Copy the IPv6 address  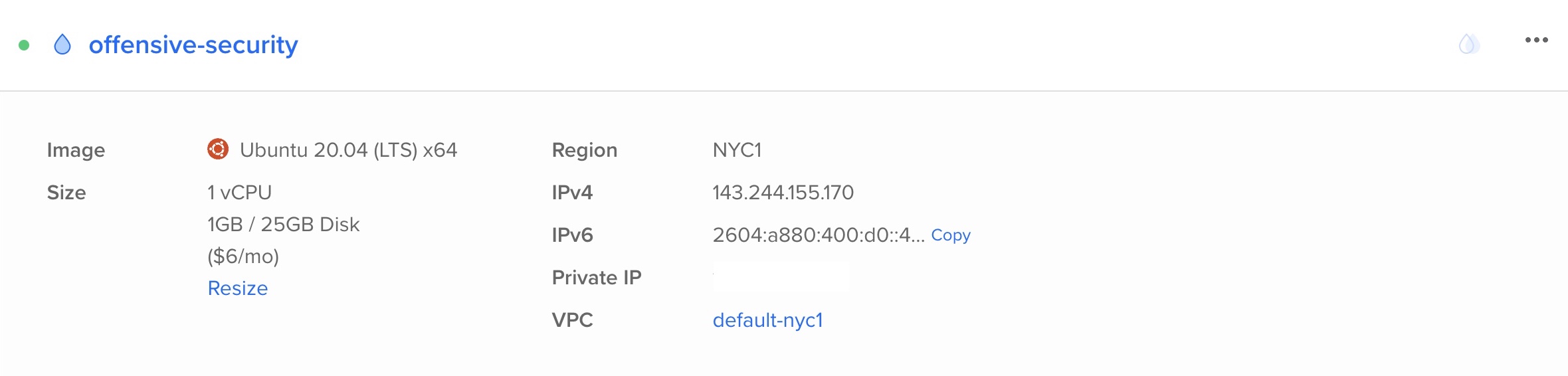point(951,235)
